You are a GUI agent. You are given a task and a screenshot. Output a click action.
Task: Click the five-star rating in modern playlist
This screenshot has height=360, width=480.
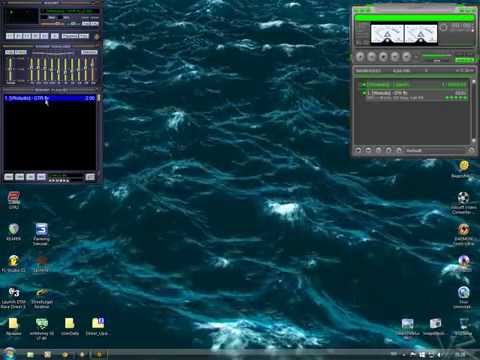pos(457,98)
